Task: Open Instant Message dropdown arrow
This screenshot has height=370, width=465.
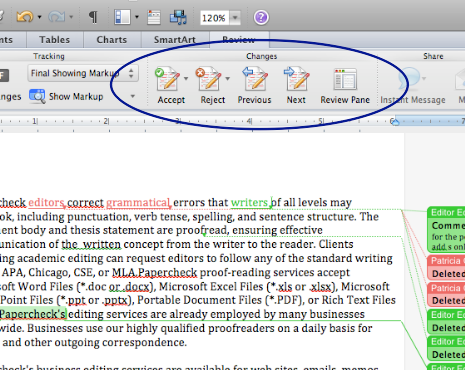Action: tap(424, 79)
